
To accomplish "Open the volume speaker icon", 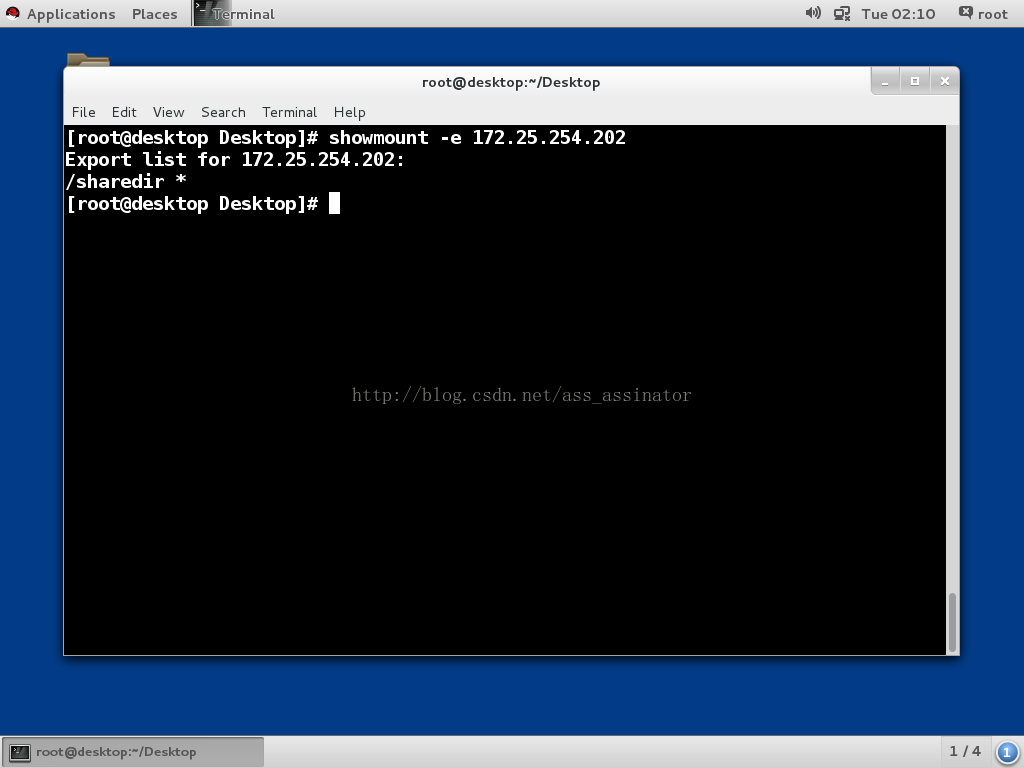I will (812, 13).
